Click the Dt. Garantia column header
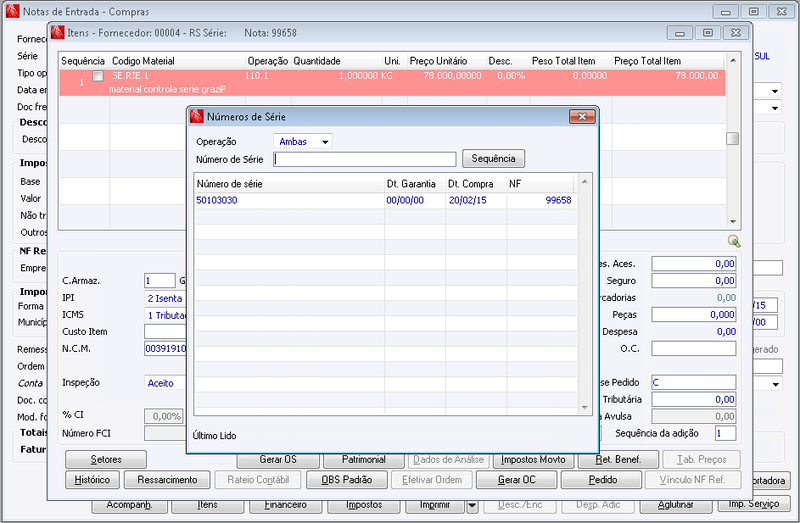The width and height of the screenshot is (800, 523). (415, 184)
